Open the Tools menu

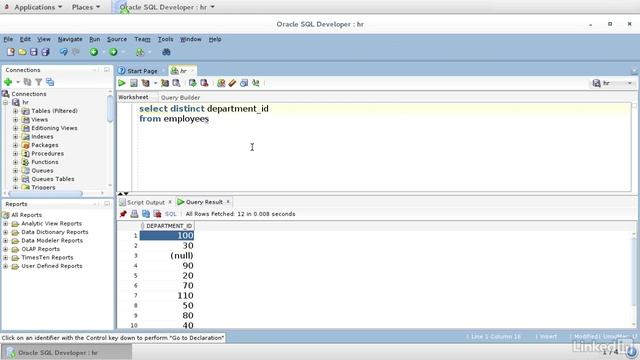click(x=165, y=39)
